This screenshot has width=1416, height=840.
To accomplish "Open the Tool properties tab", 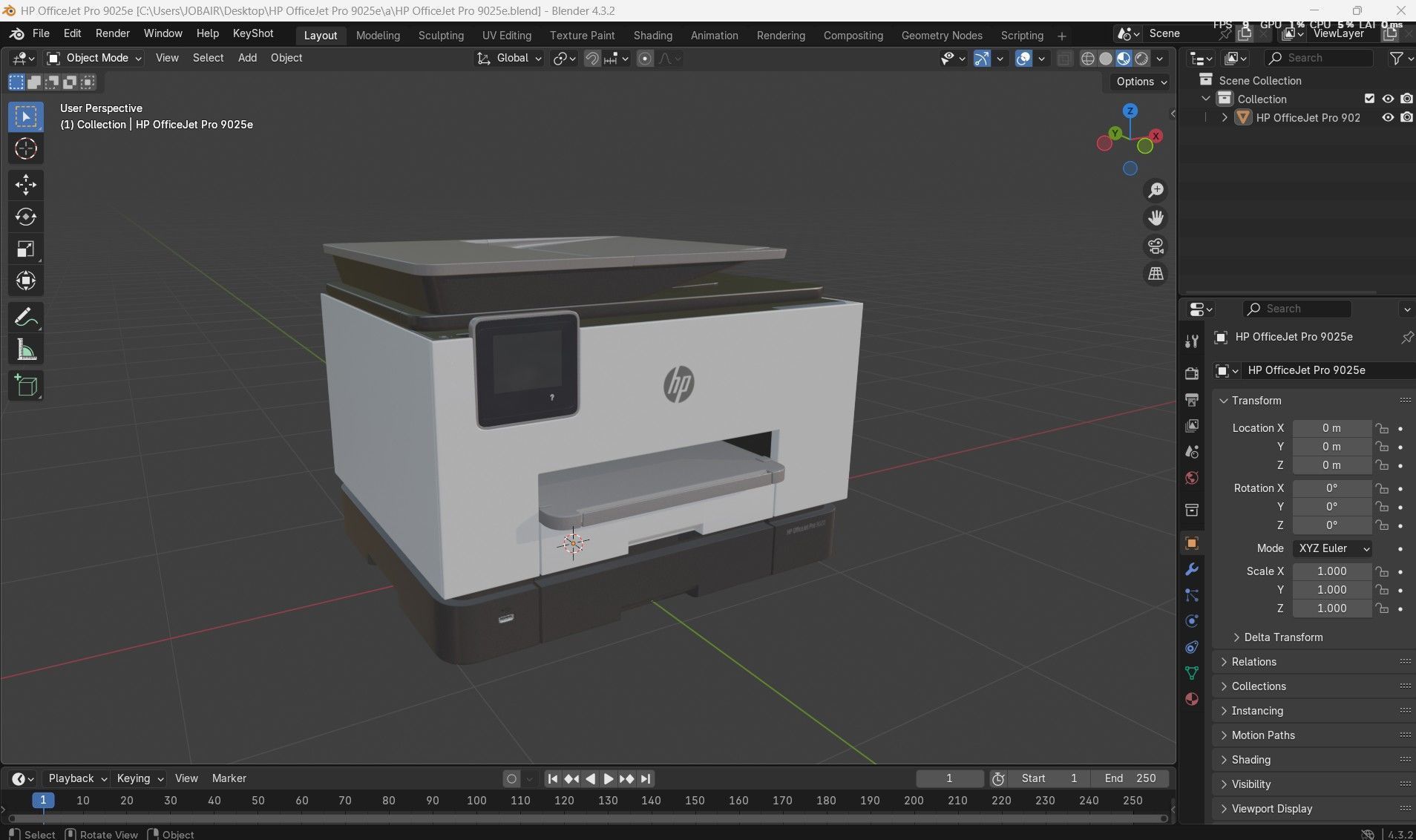I will pyautogui.click(x=1192, y=341).
